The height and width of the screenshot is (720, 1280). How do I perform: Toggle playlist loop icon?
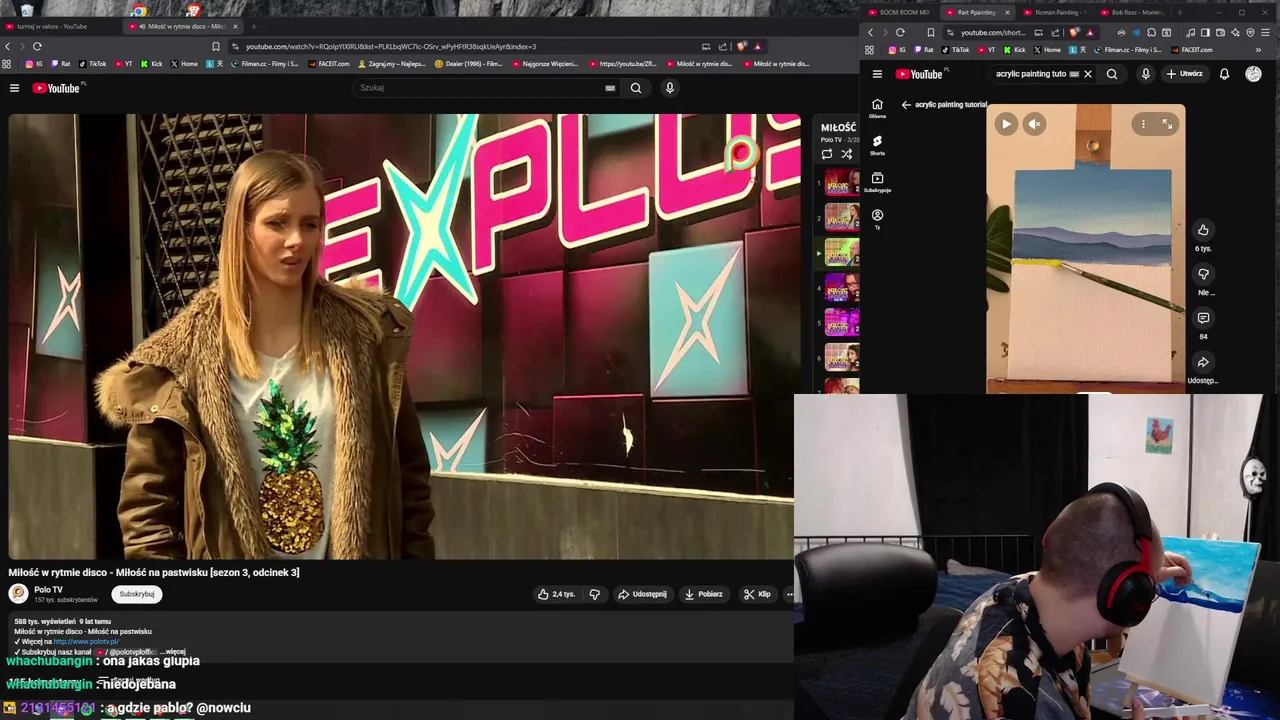[x=827, y=154]
